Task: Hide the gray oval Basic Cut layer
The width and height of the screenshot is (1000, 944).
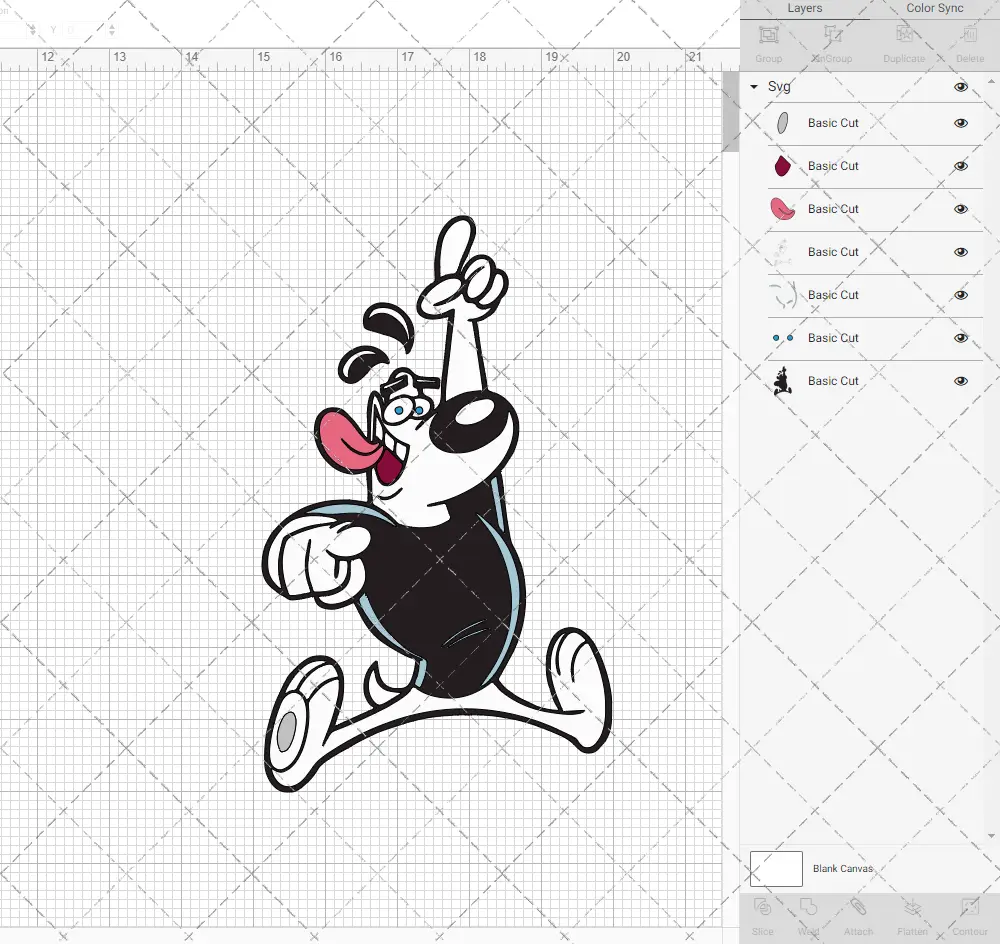Action: click(x=960, y=123)
